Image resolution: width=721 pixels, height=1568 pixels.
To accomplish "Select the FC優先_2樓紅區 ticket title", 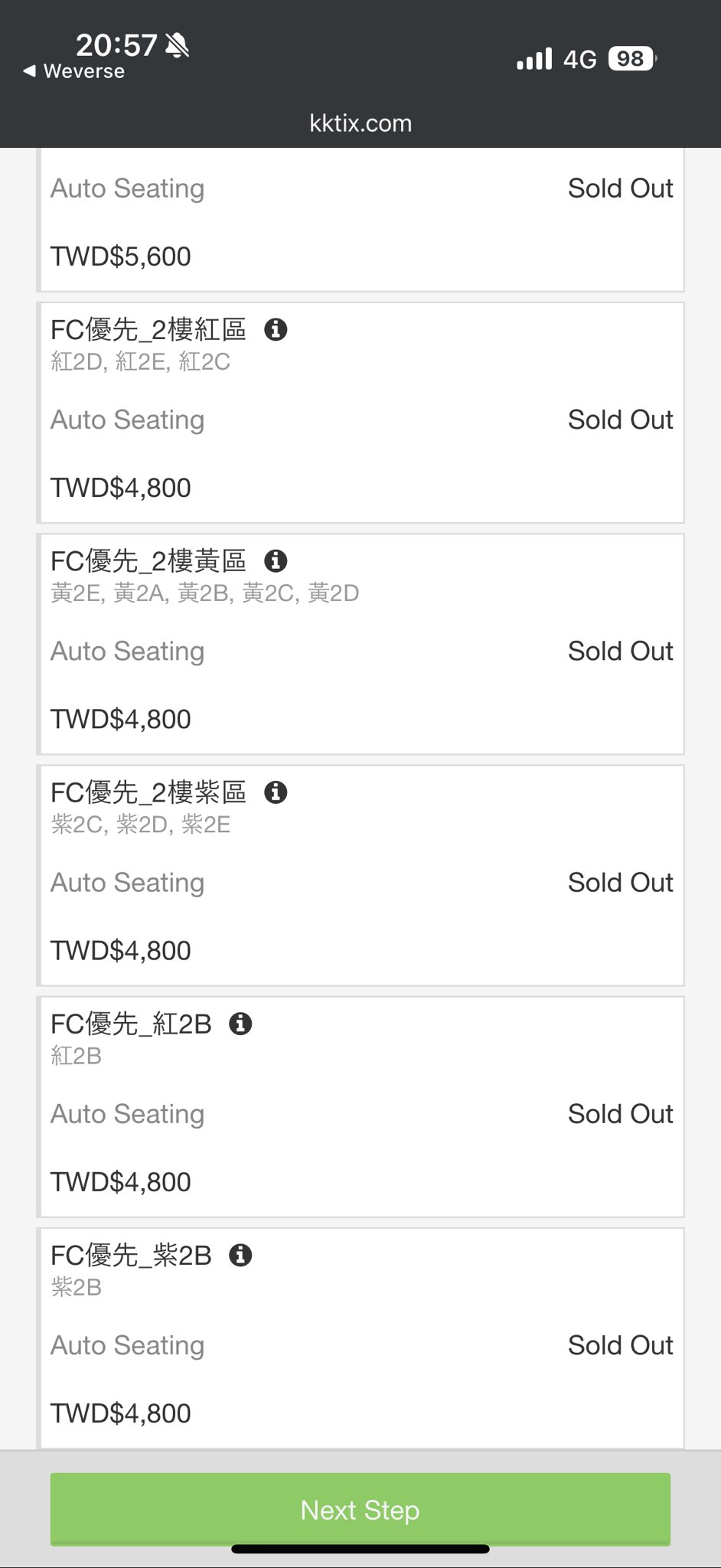I will tap(148, 330).
